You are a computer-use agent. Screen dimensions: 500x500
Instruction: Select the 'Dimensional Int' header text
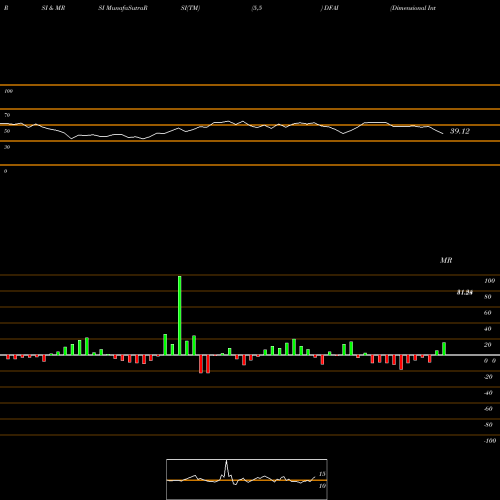click(413, 8)
